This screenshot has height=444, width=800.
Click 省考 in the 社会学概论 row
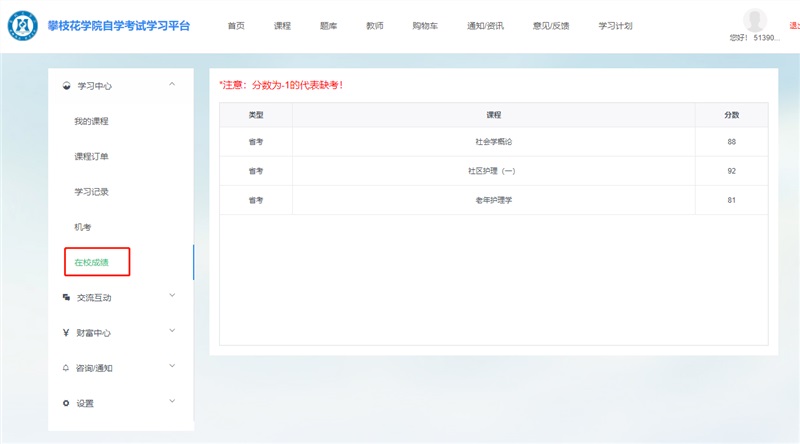coord(256,141)
